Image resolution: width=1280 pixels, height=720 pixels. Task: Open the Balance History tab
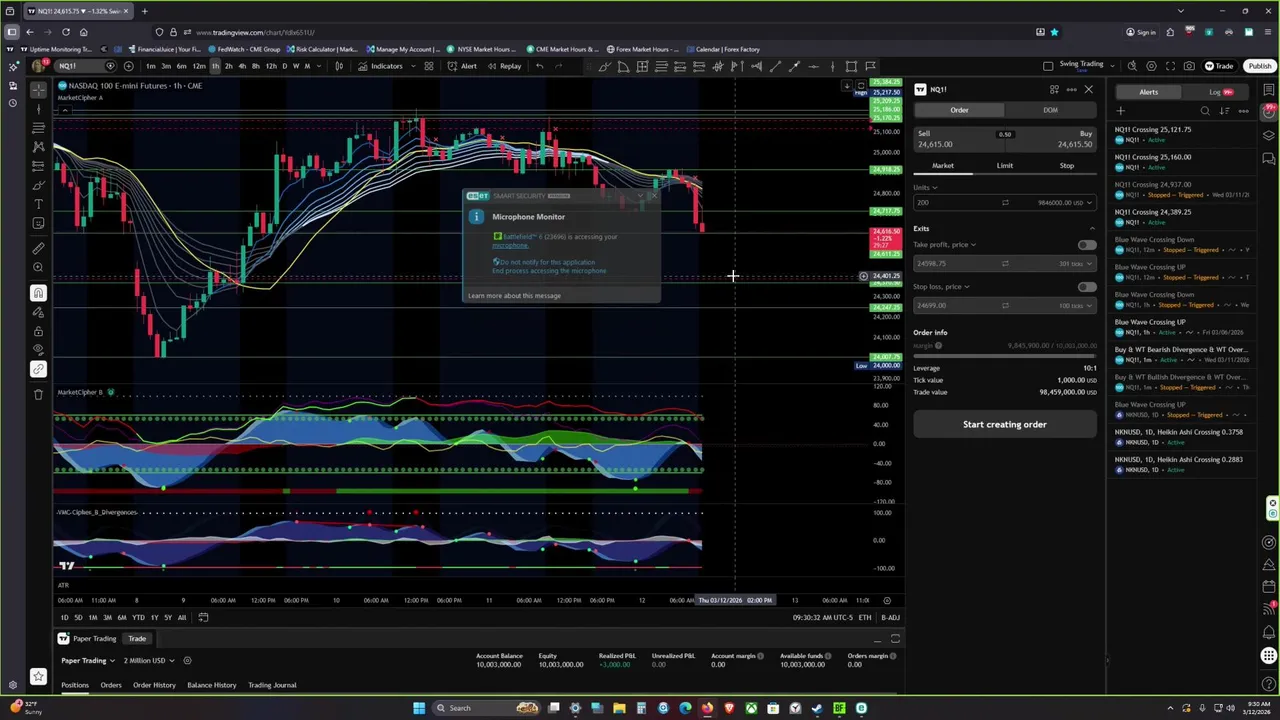click(x=212, y=685)
